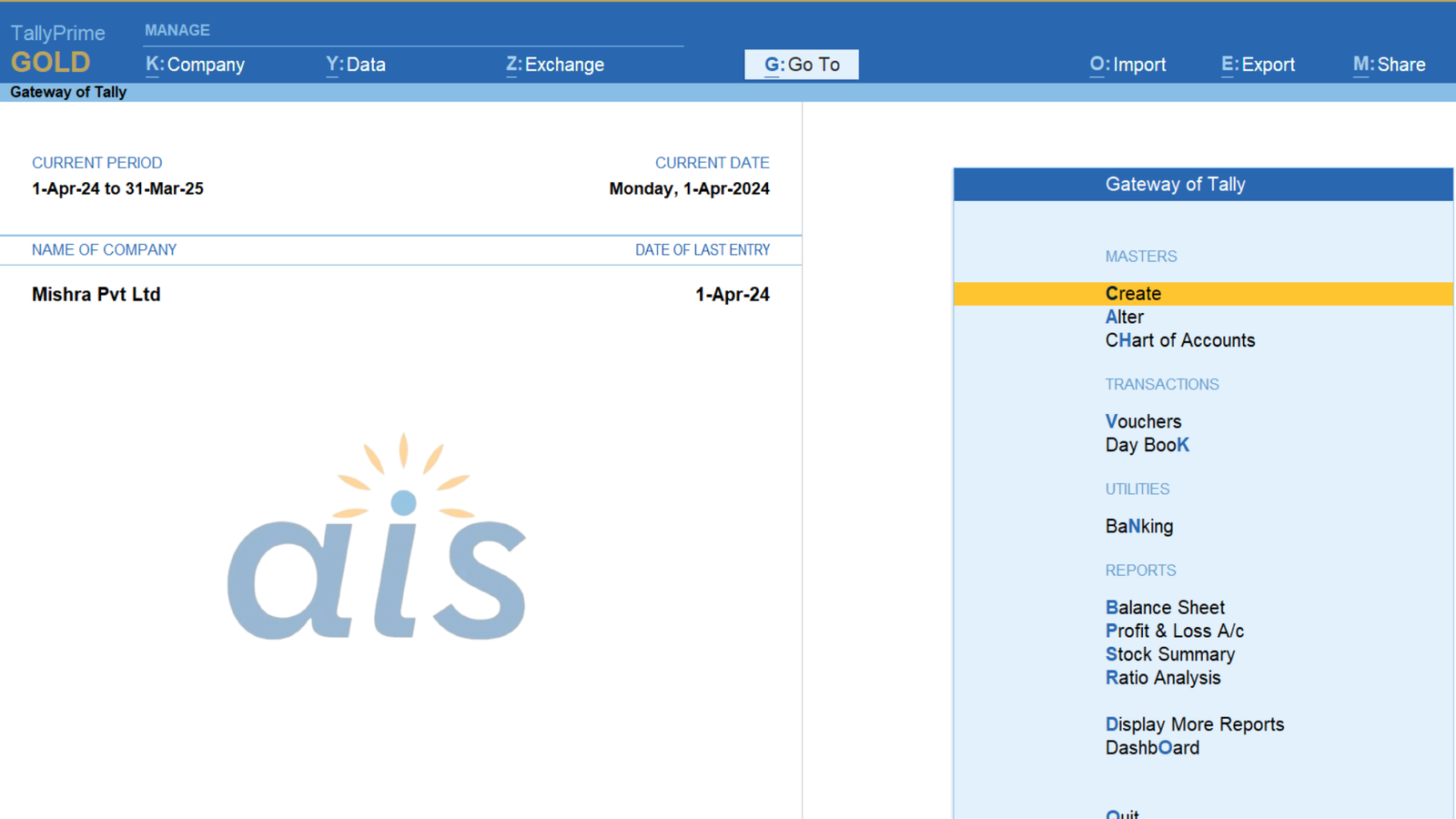
Task: Open the Y: Data menu
Action: (x=356, y=65)
